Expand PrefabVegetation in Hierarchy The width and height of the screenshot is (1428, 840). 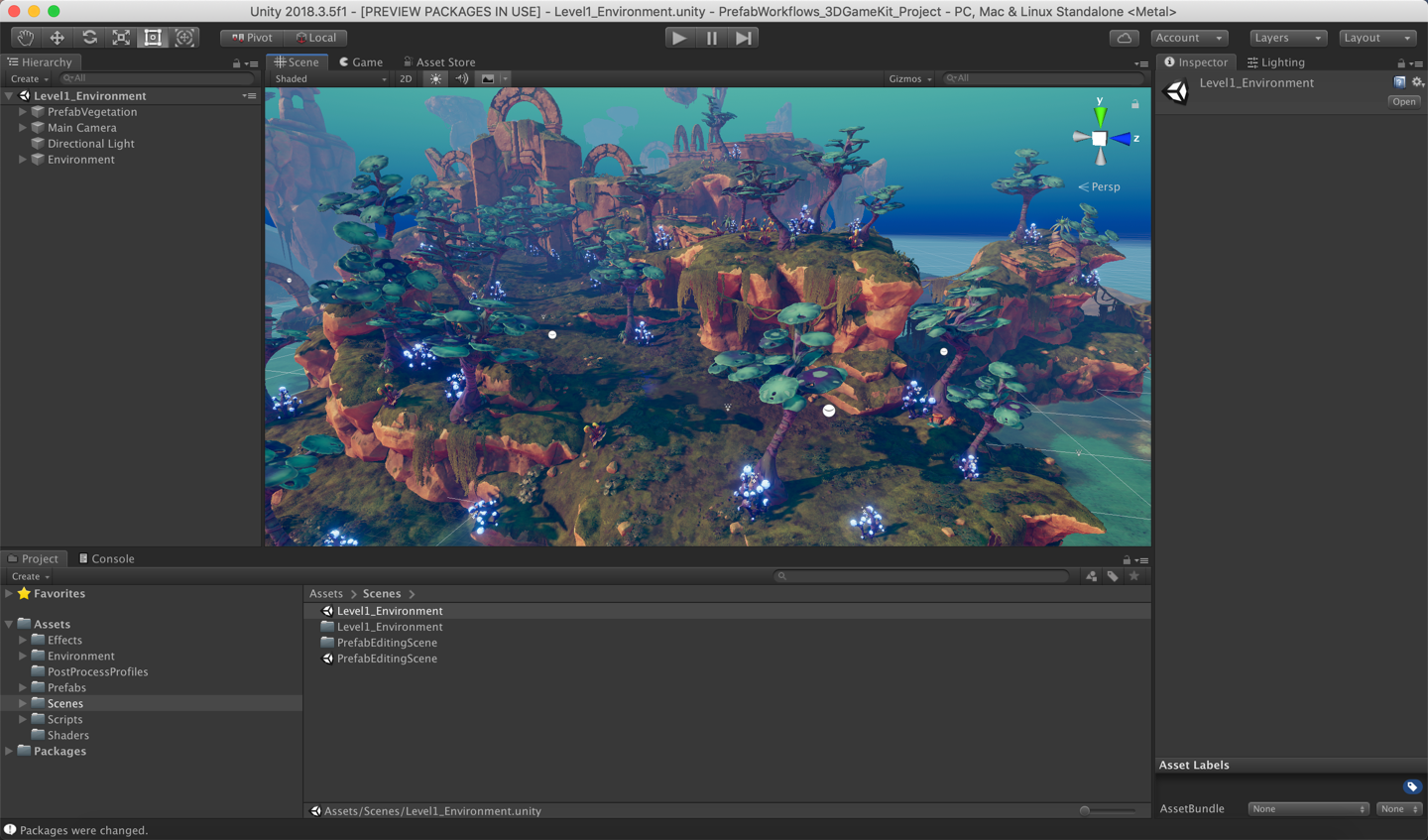[x=22, y=112]
